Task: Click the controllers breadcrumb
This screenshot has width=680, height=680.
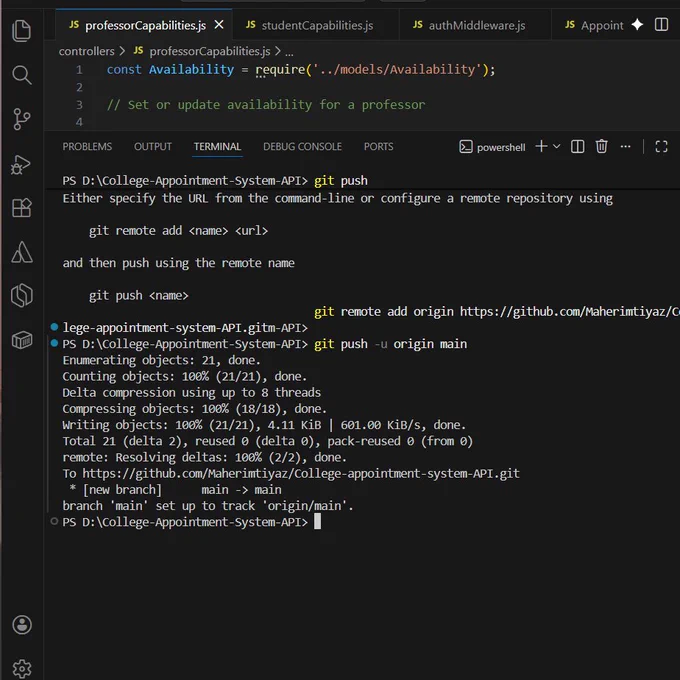Action: coord(86,51)
